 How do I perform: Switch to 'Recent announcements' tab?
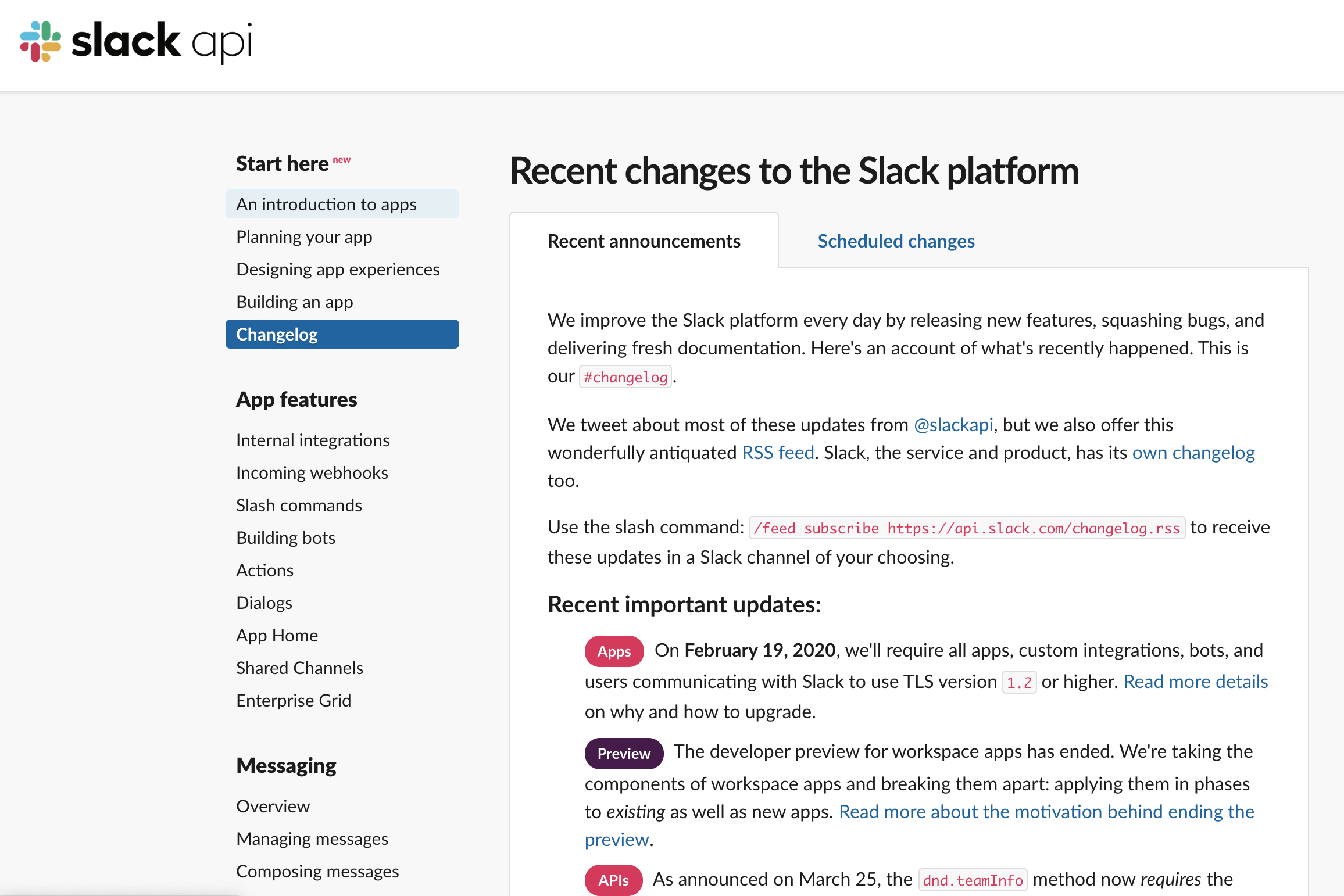point(644,241)
